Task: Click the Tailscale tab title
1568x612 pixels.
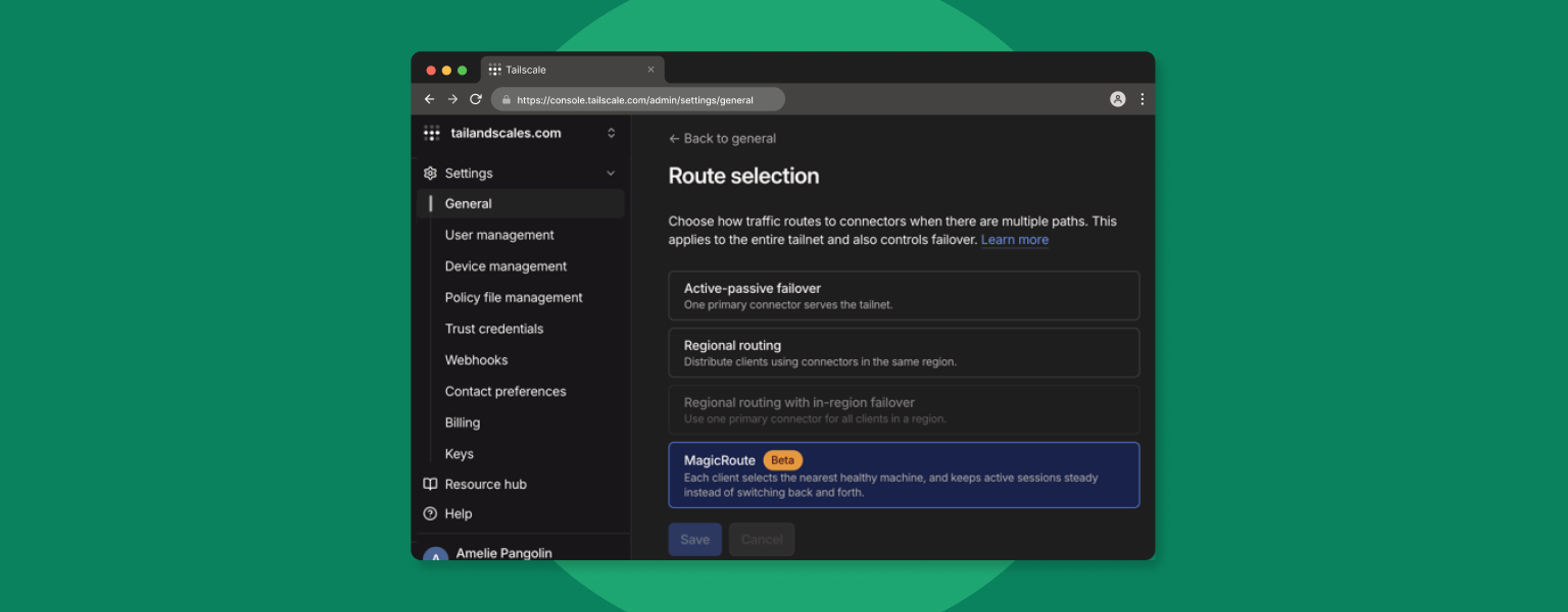Action: point(525,70)
